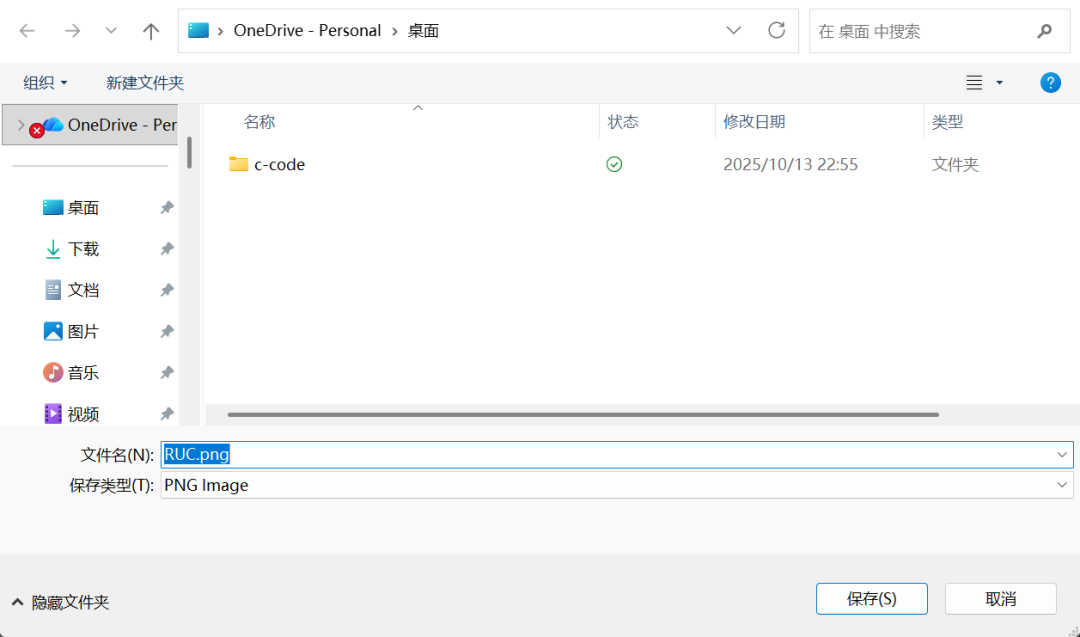
Task: Click the 保存(S) button
Action: click(x=871, y=599)
